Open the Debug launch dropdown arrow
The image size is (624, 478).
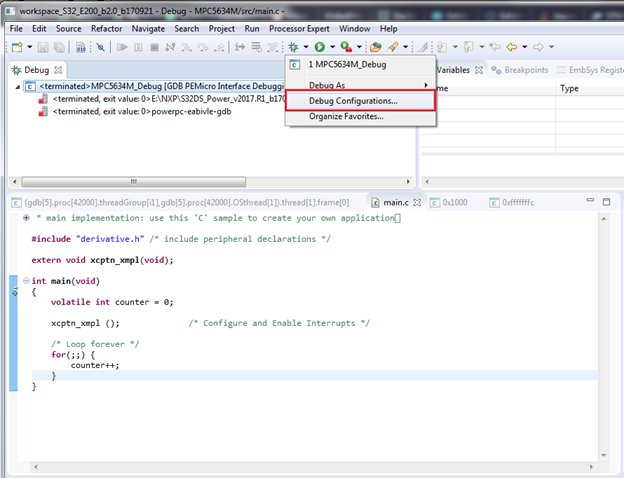click(306, 47)
